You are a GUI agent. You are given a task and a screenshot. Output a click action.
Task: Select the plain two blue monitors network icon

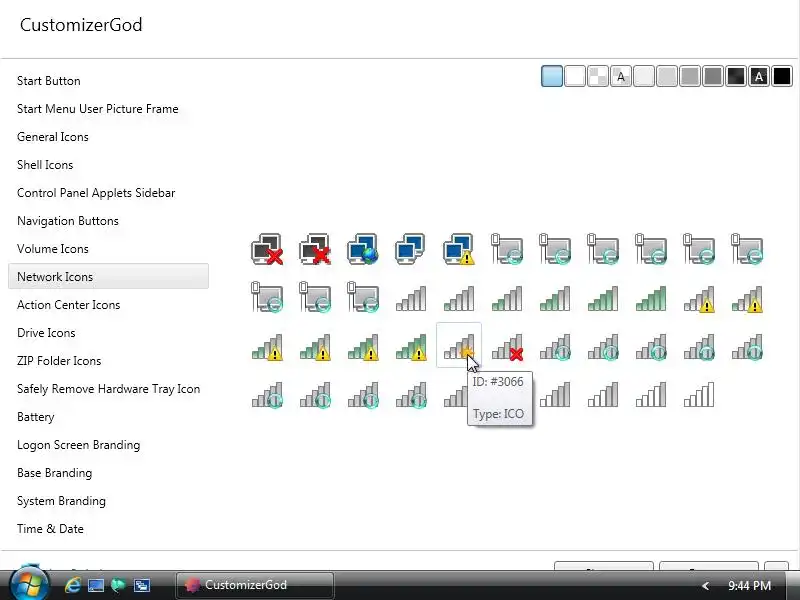411,249
